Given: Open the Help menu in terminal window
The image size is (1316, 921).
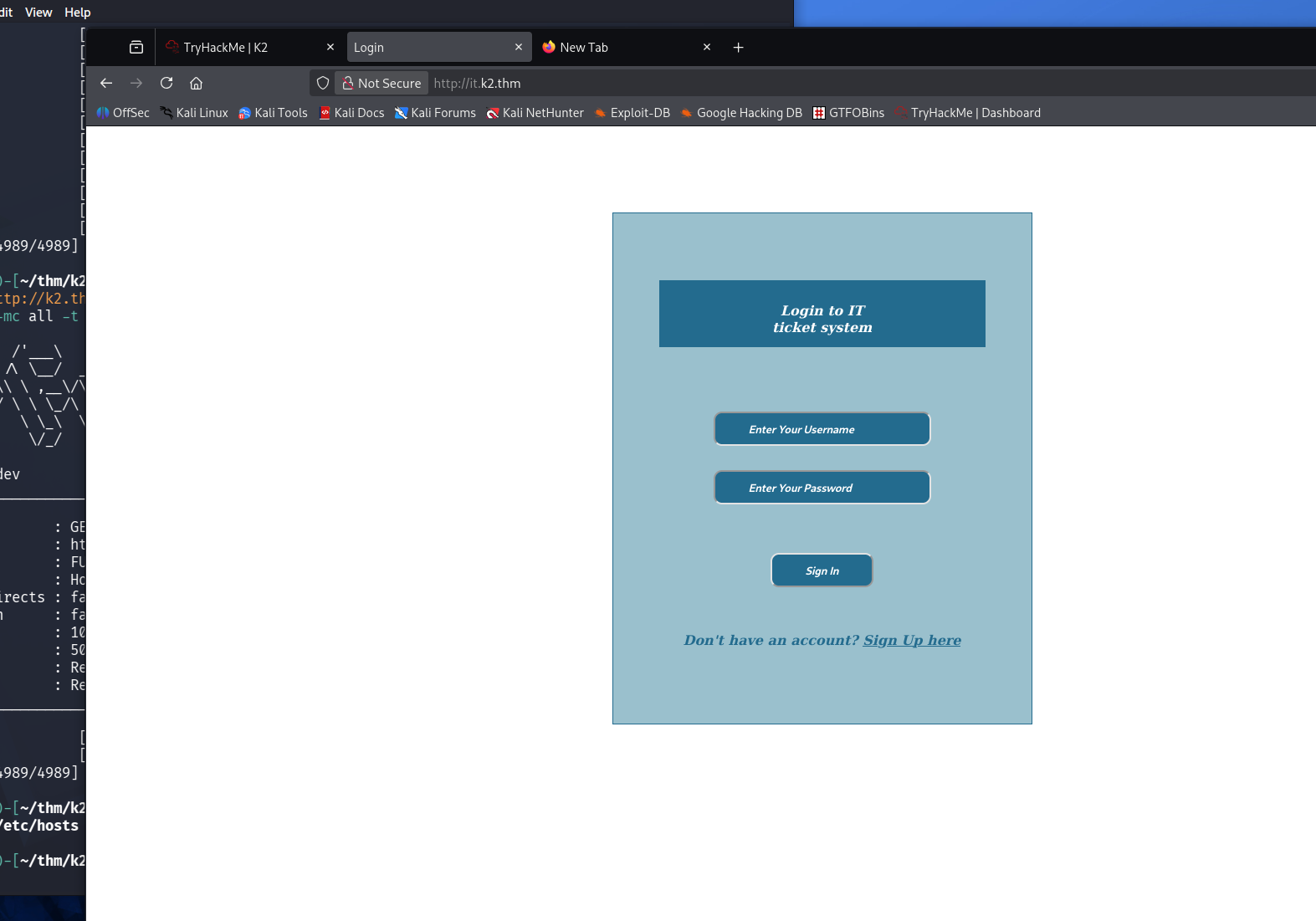Looking at the screenshot, I should pos(78,13).
